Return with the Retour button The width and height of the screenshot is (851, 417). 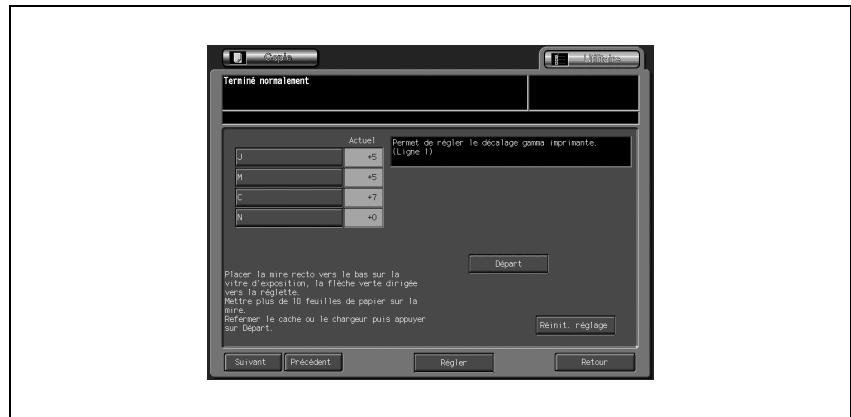coord(594,362)
